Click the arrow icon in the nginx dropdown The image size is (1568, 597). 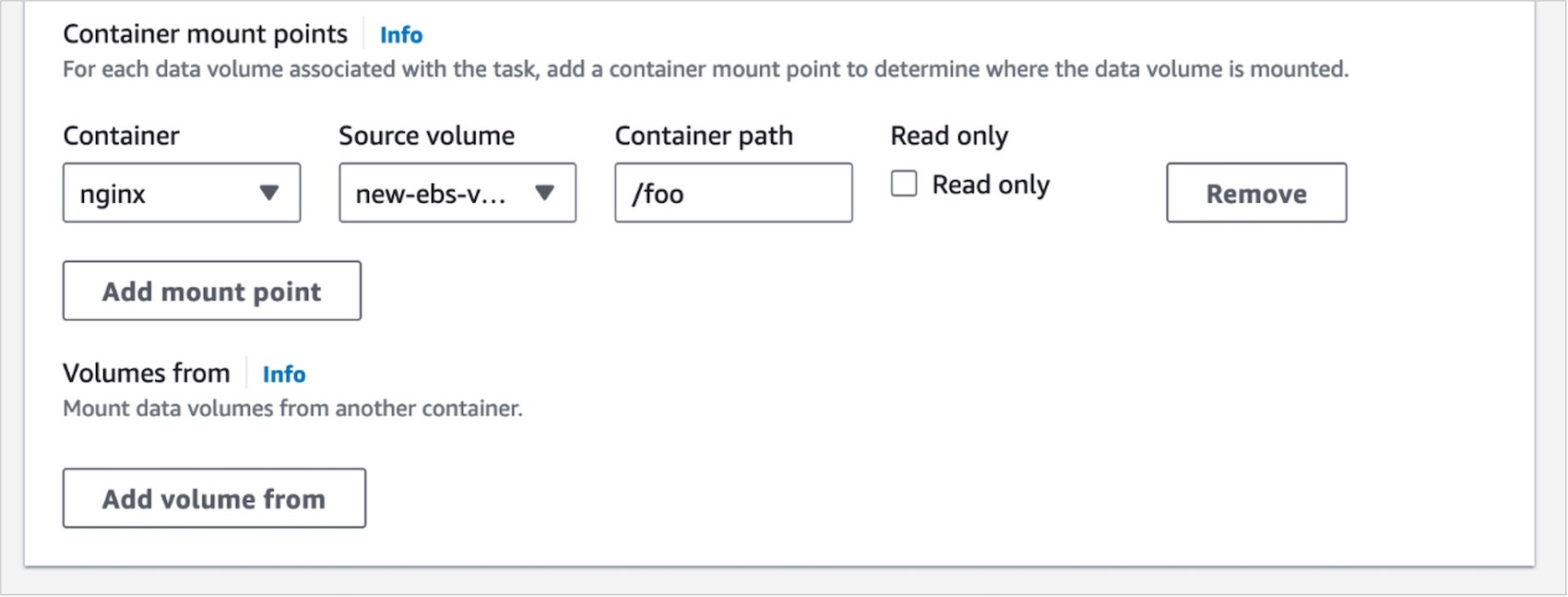coord(268,193)
